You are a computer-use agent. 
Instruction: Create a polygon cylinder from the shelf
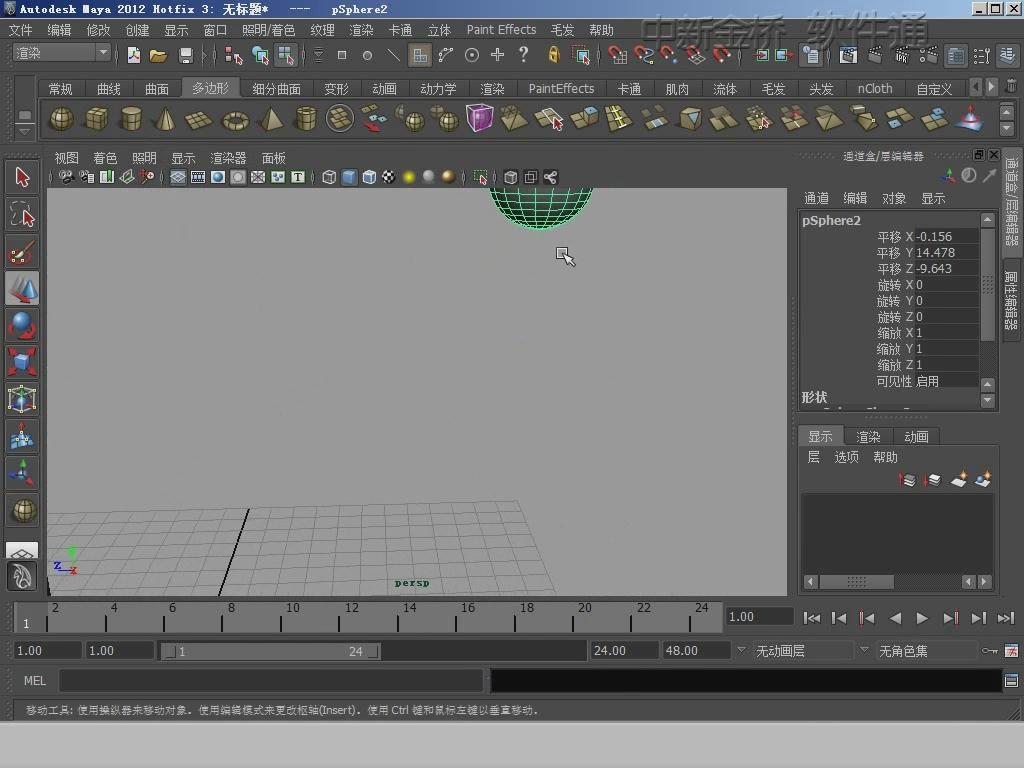pos(131,119)
